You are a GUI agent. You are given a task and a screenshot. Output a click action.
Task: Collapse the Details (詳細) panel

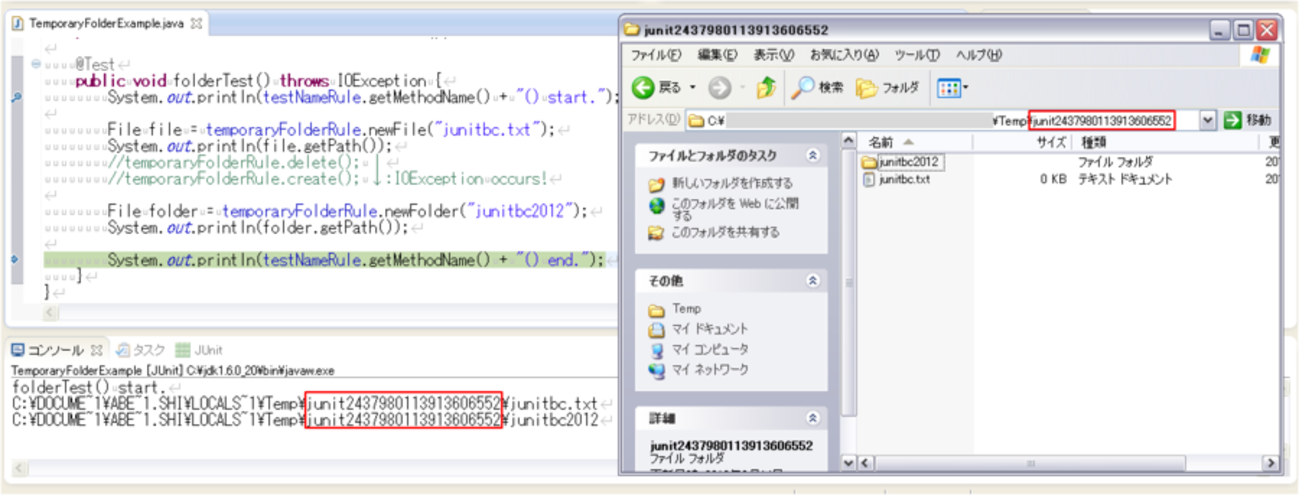812,418
